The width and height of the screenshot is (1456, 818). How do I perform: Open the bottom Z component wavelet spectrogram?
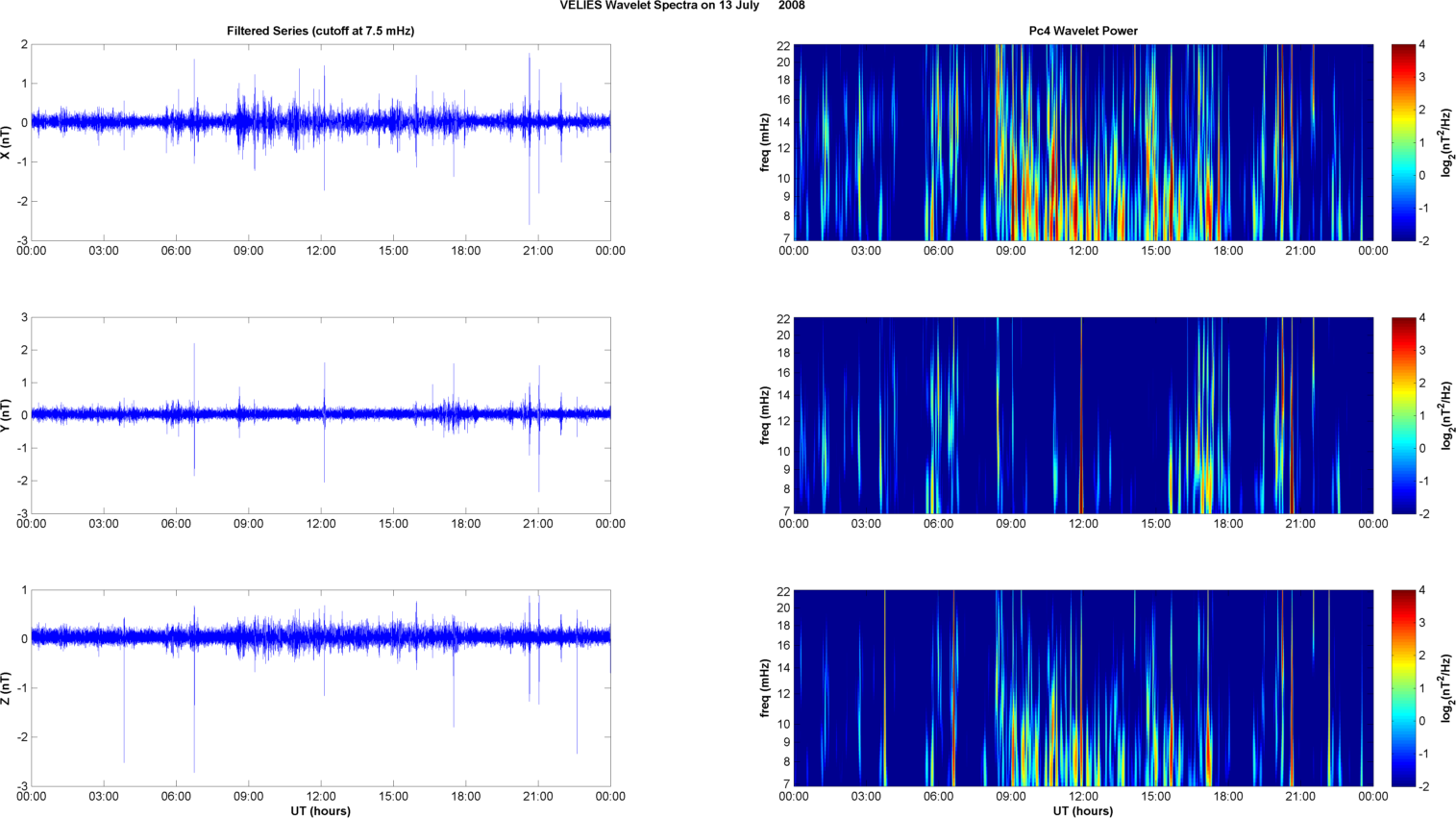click(1082, 688)
